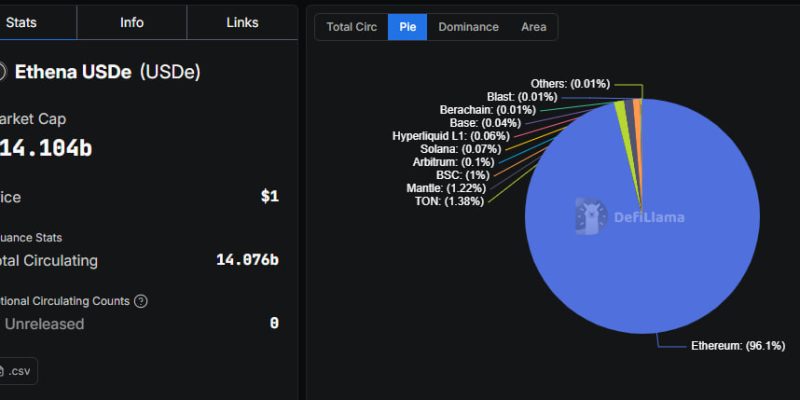
Task: Click the DefiLlama llama watermark logo
Action: (590, 215)
